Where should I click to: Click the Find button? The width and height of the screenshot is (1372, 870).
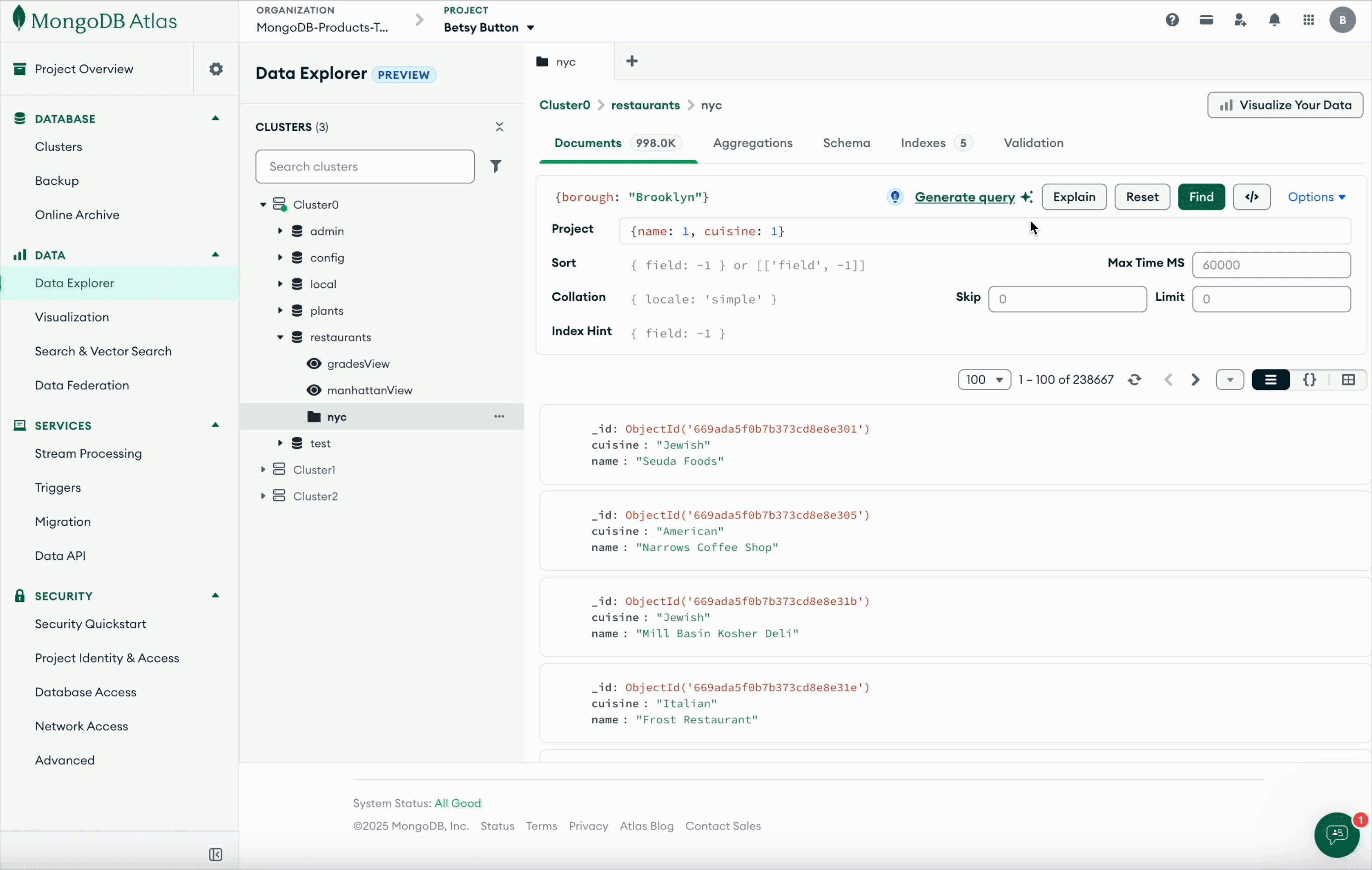(x=1201, y=197)
